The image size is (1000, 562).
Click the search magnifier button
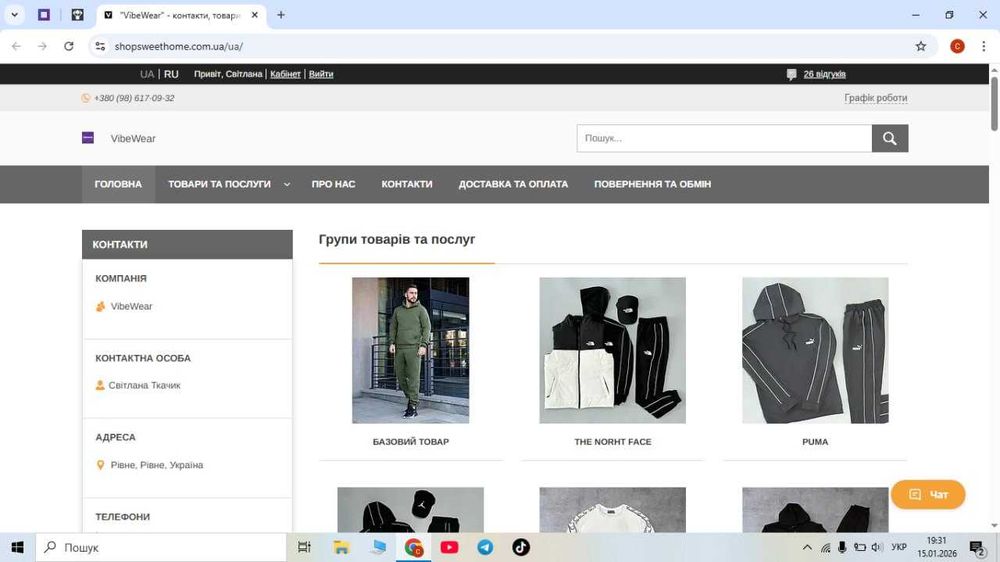point(890,138)
